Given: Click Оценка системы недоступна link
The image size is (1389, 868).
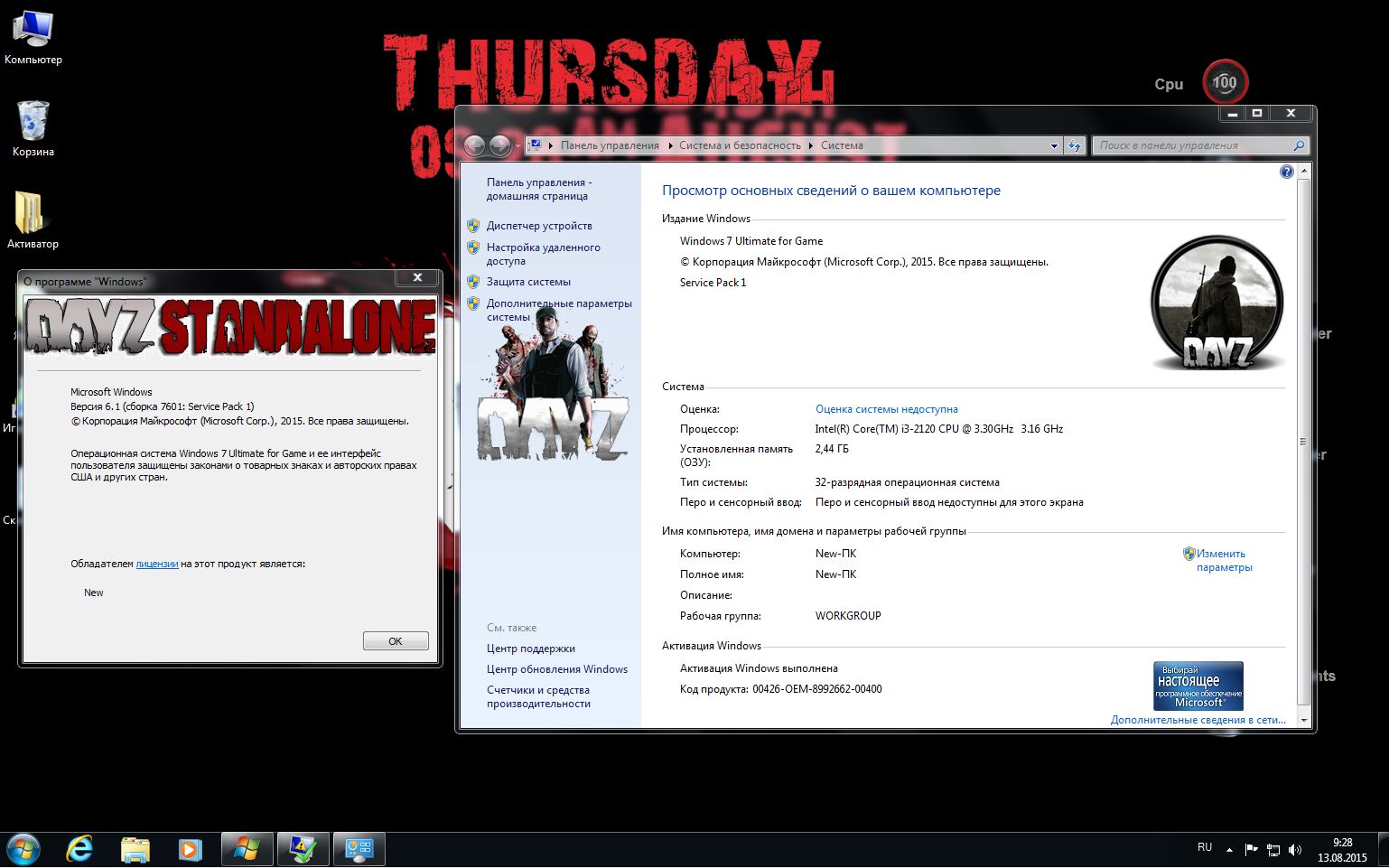Looking at the screenshot, I should coord(887,409).
